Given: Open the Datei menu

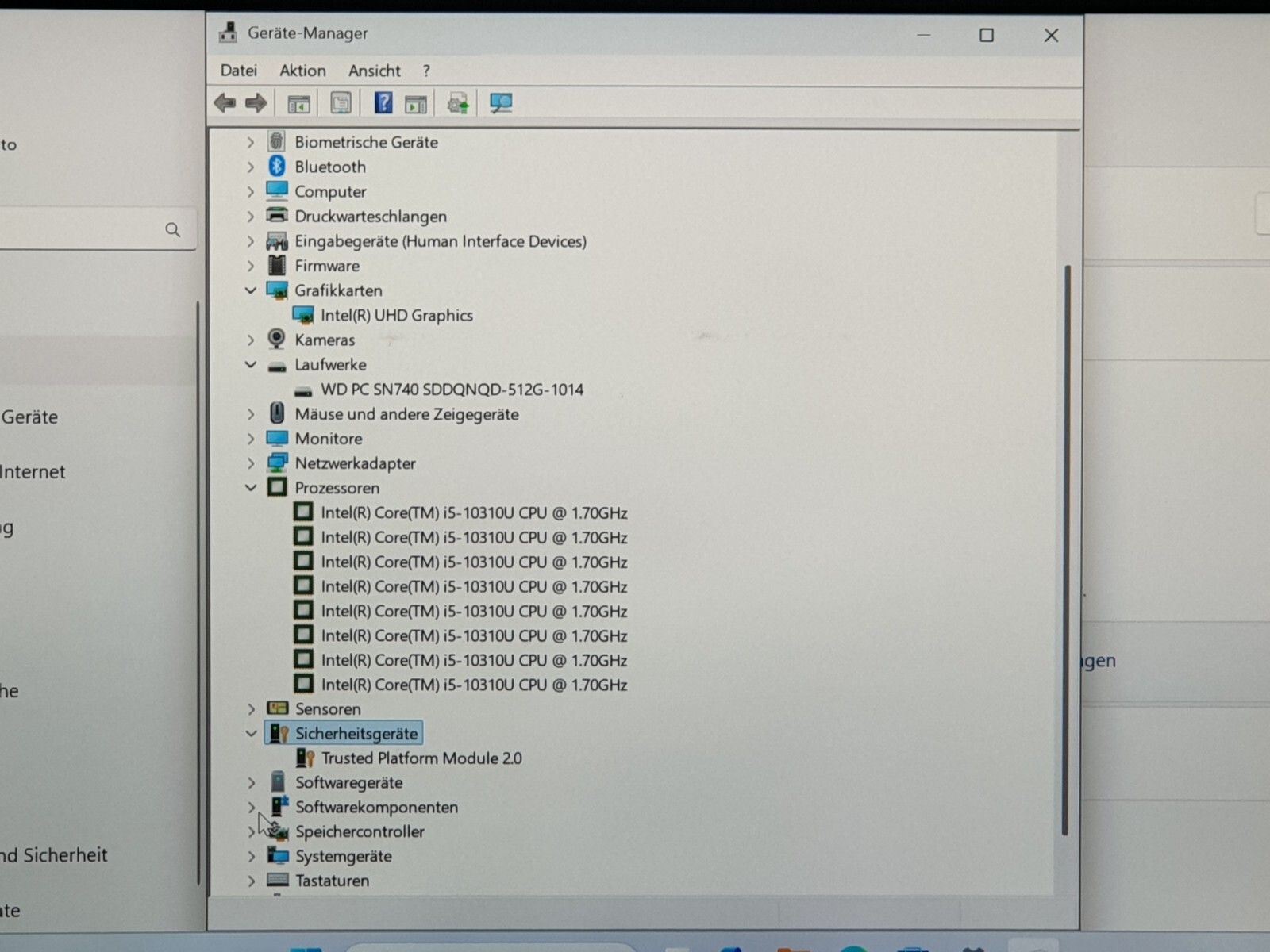Looking at the screenshot, I should (239, 71).
